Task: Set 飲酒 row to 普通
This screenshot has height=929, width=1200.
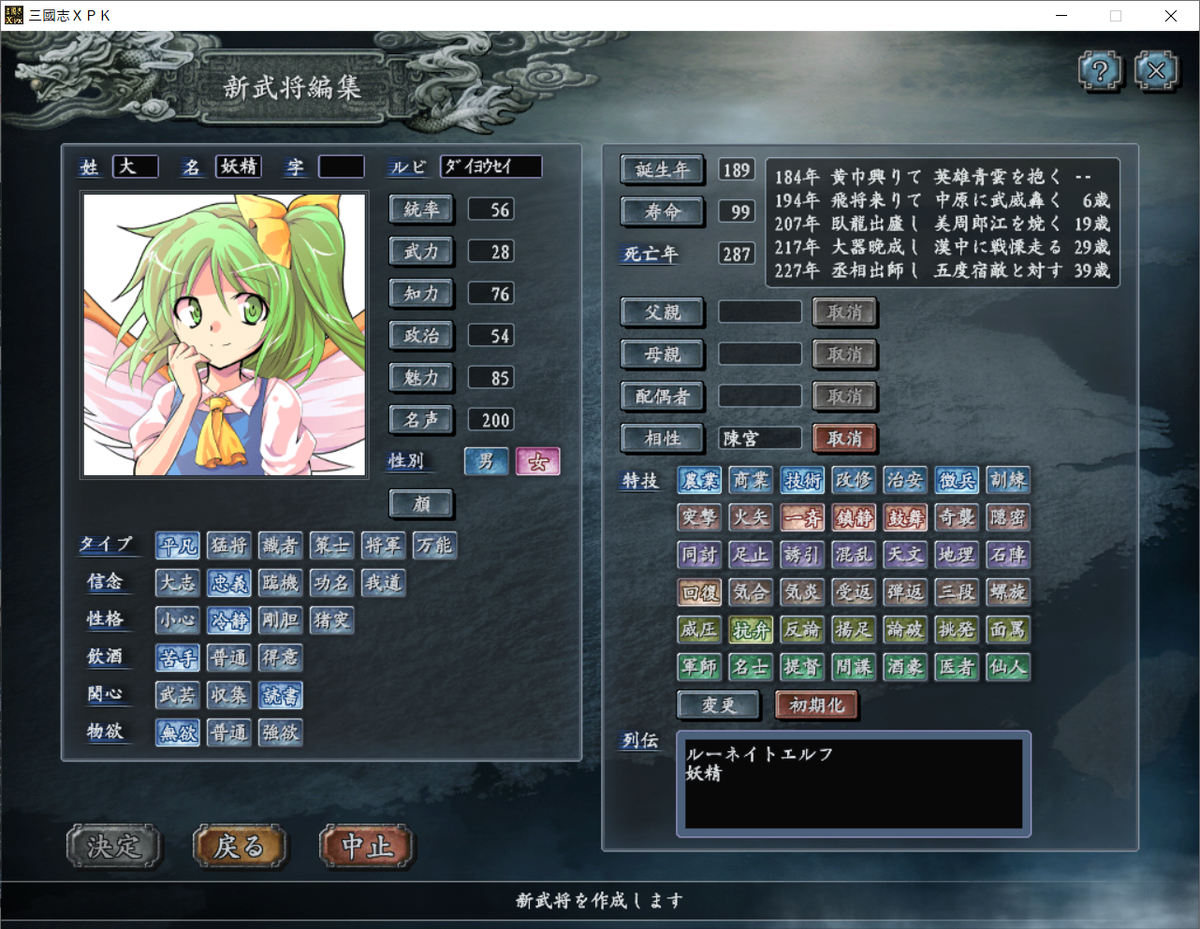Action: pos(229,658)
